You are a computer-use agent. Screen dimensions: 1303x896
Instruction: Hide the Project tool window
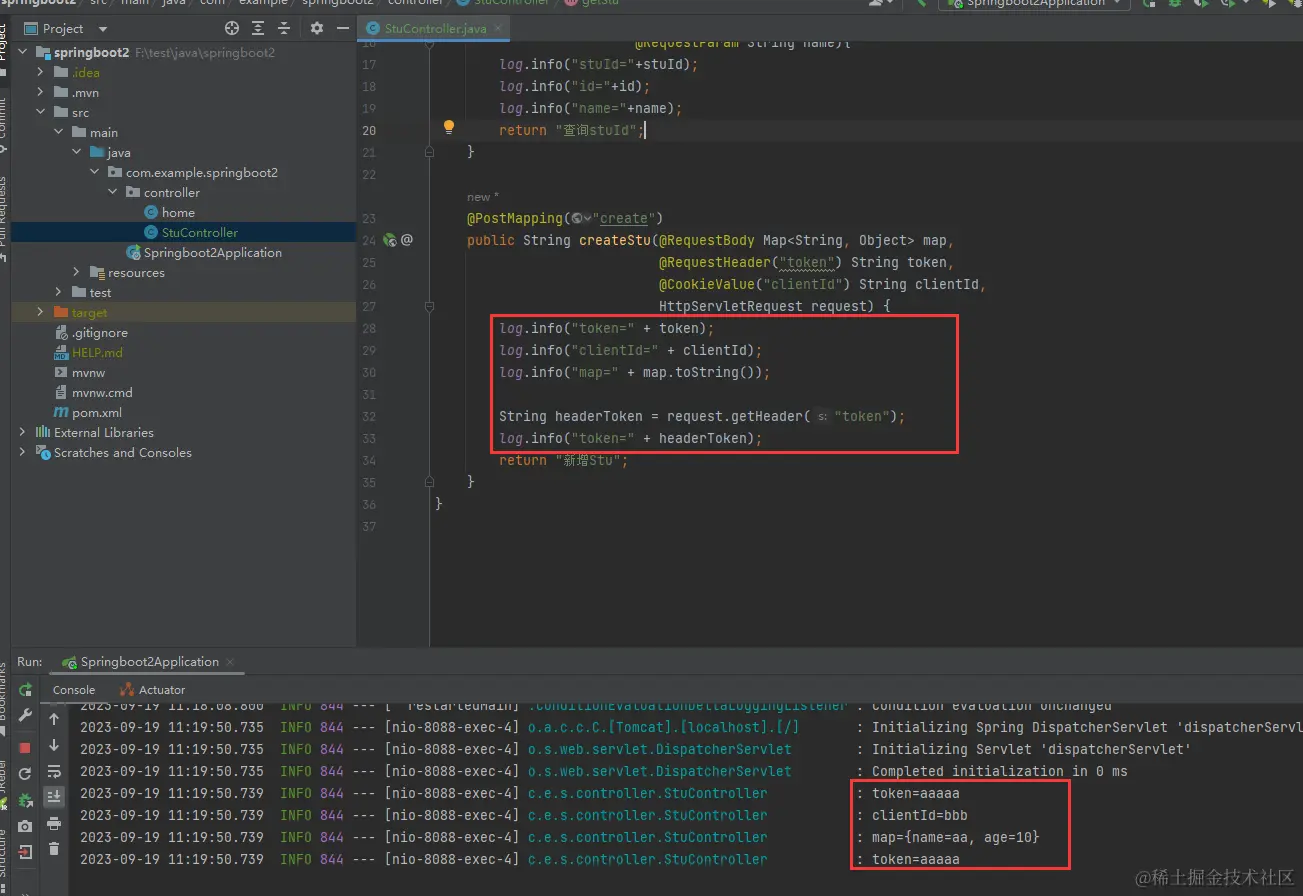tap(343, 28)
